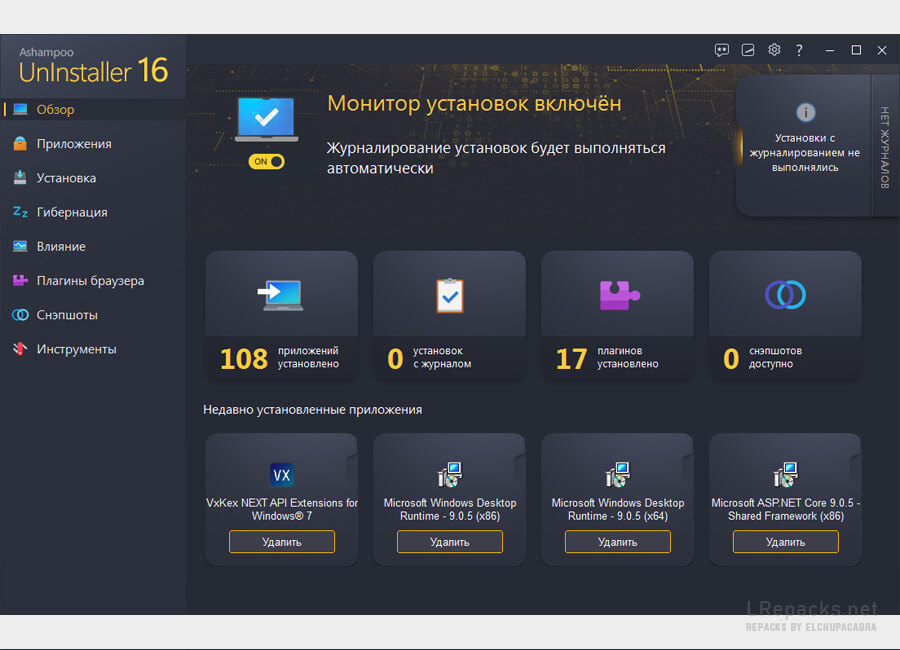
Task: Expand the НЕТ ЖУРНАЛОВ side panel
Action: pyautogui.click(x=884, y=146)
